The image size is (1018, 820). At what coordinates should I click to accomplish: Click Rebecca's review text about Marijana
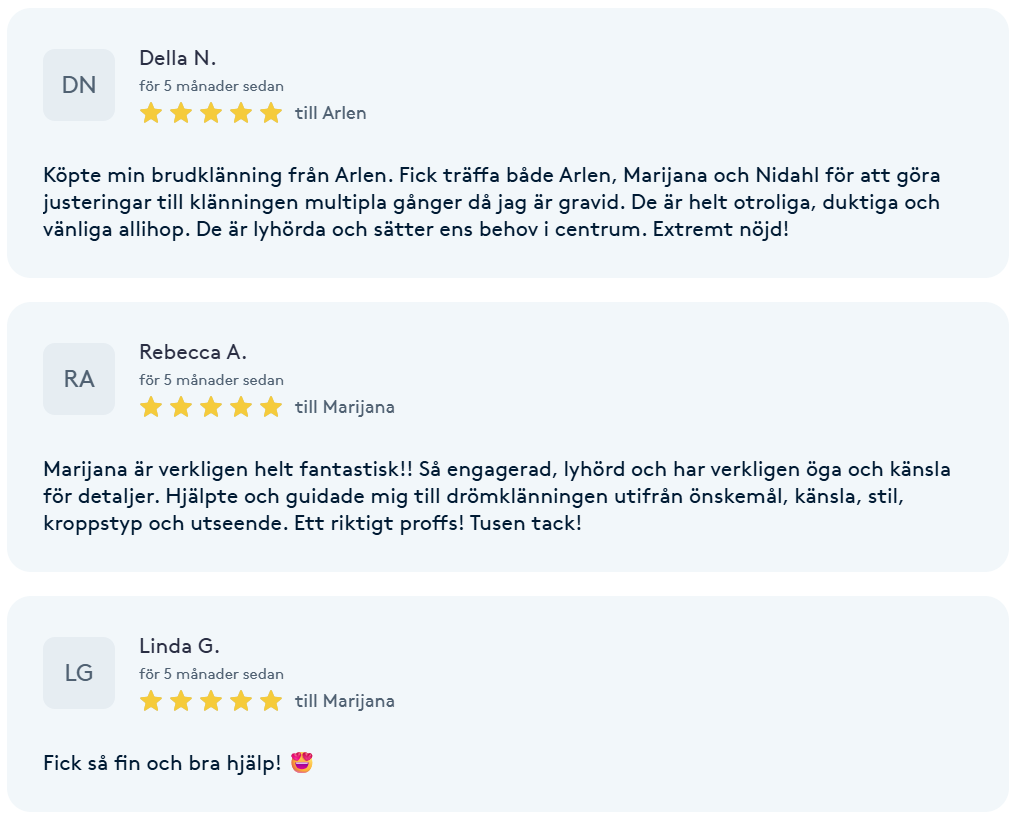(497, 496)
